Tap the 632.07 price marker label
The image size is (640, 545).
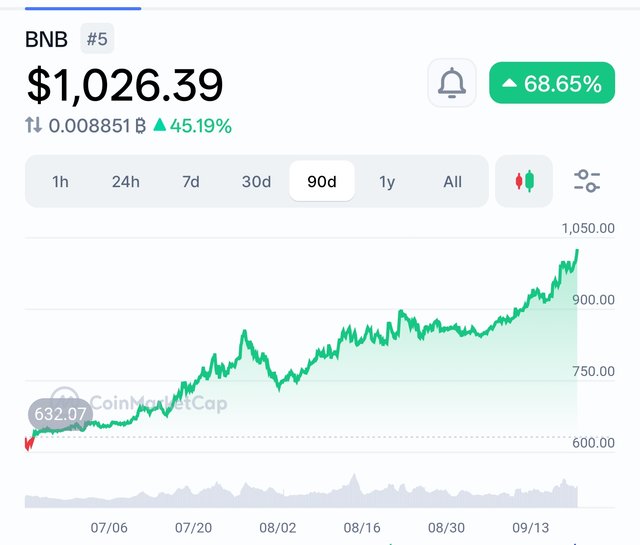click(x=60, y=414)
